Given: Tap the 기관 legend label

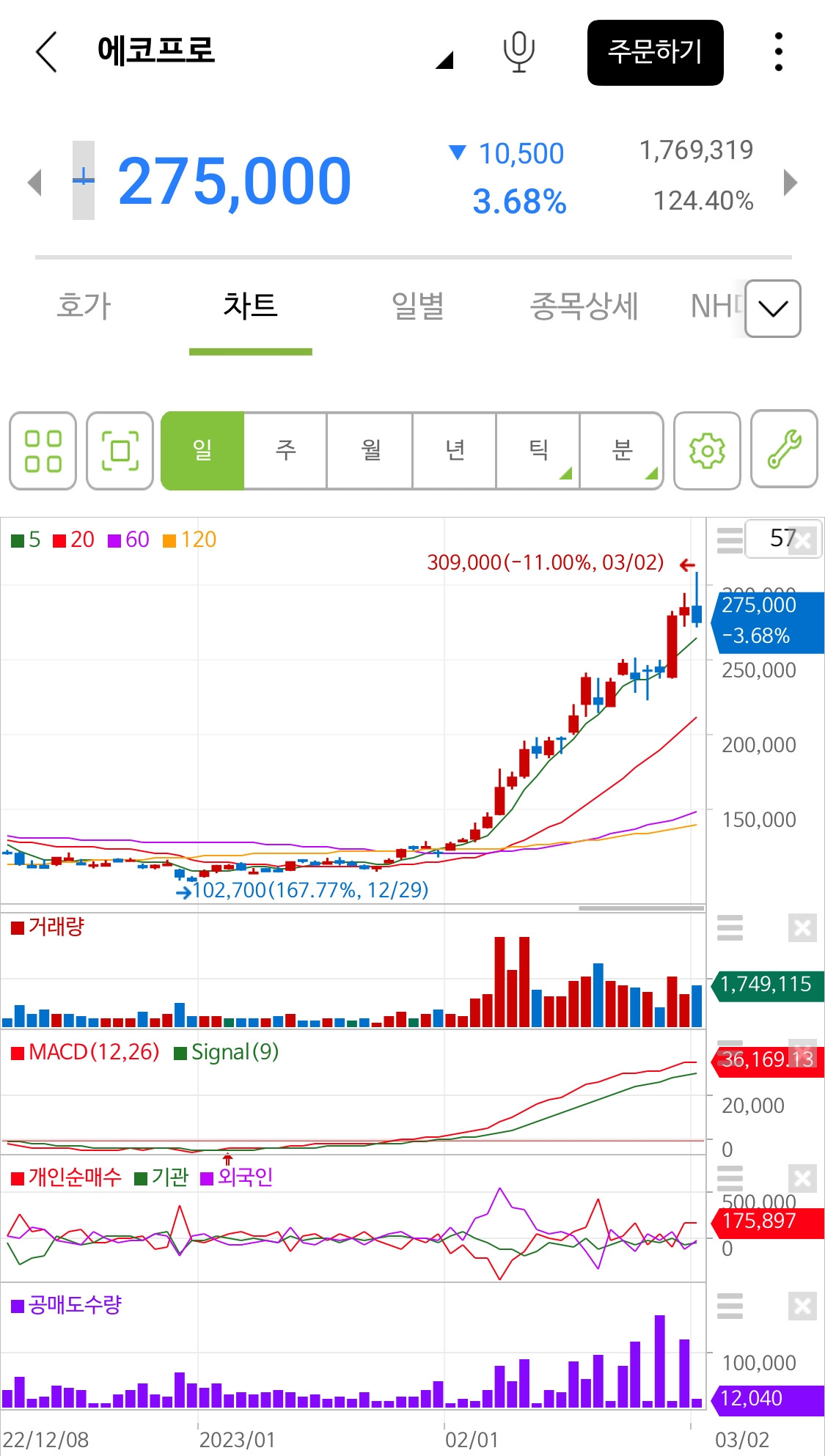Looking at the screenshot, I should coord(162,1177).
